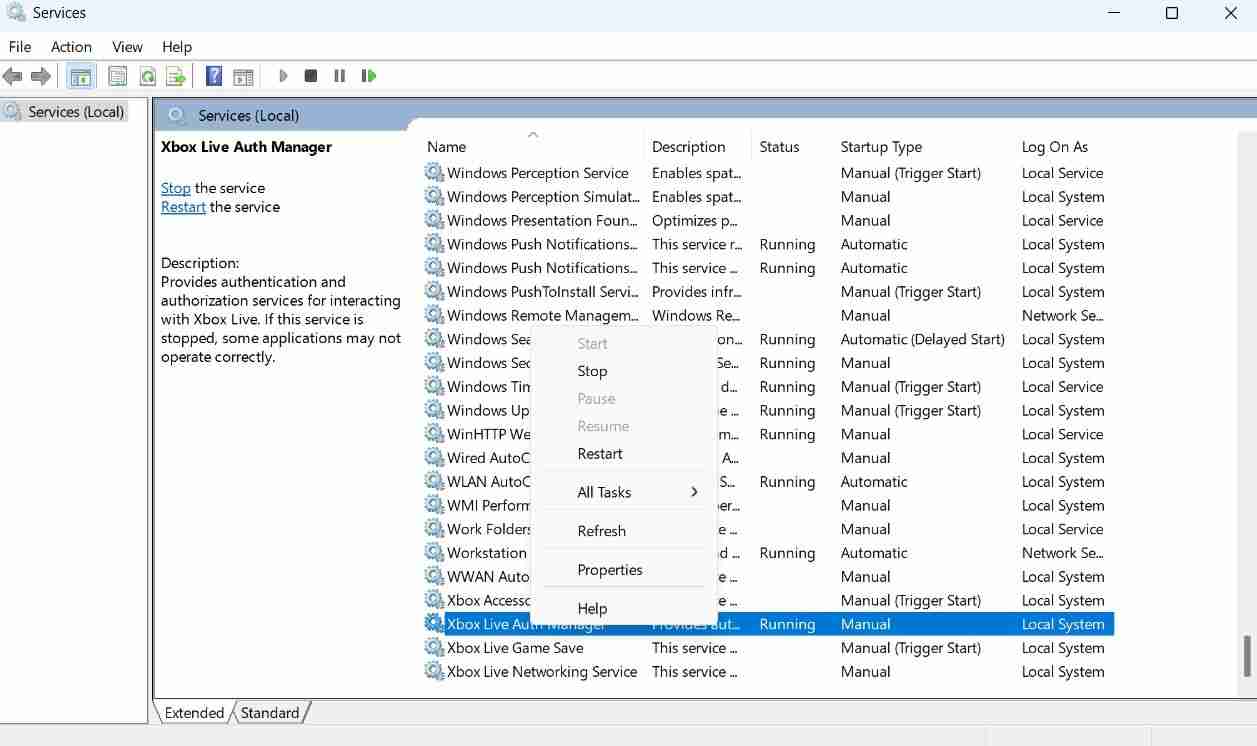This screenshot has height=746, width=1257.
Task: Click the Restart the service link
Action: 183,207
